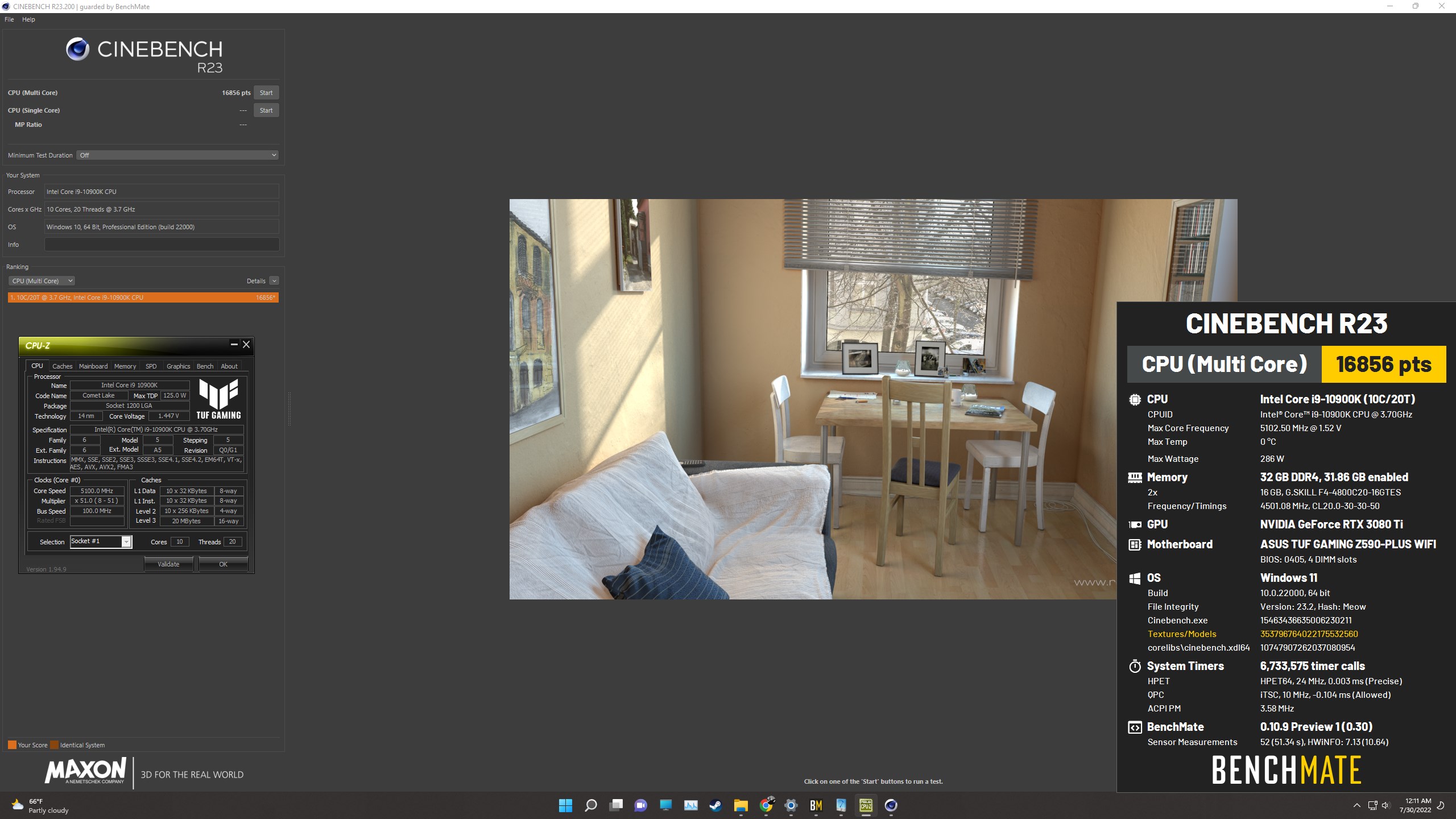Screen dimensions: 1456x819
Task: Switch to Google Chrome on taskbar
Action: point(766,805)
